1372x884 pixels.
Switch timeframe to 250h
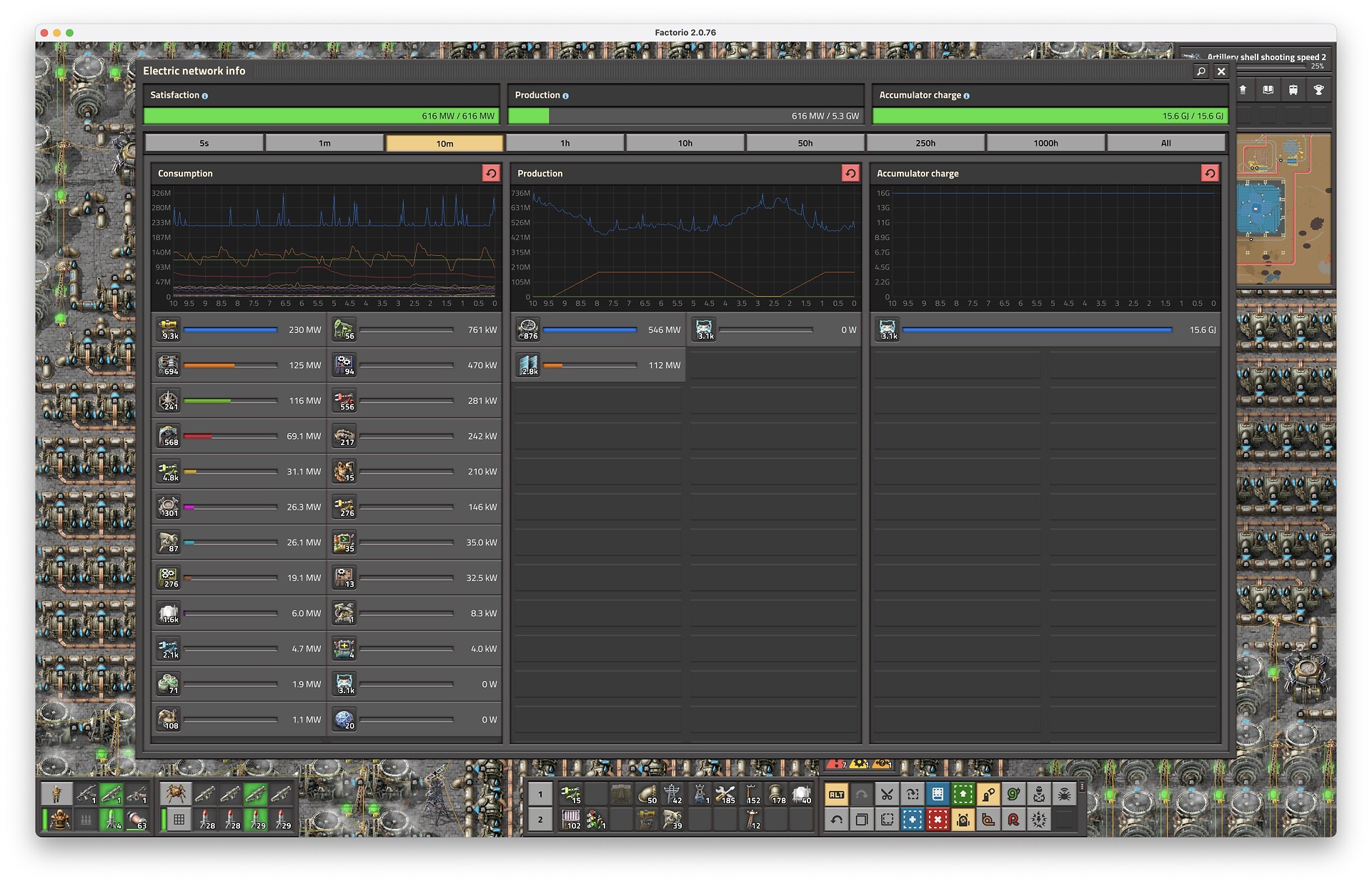(x=925, y=143)
